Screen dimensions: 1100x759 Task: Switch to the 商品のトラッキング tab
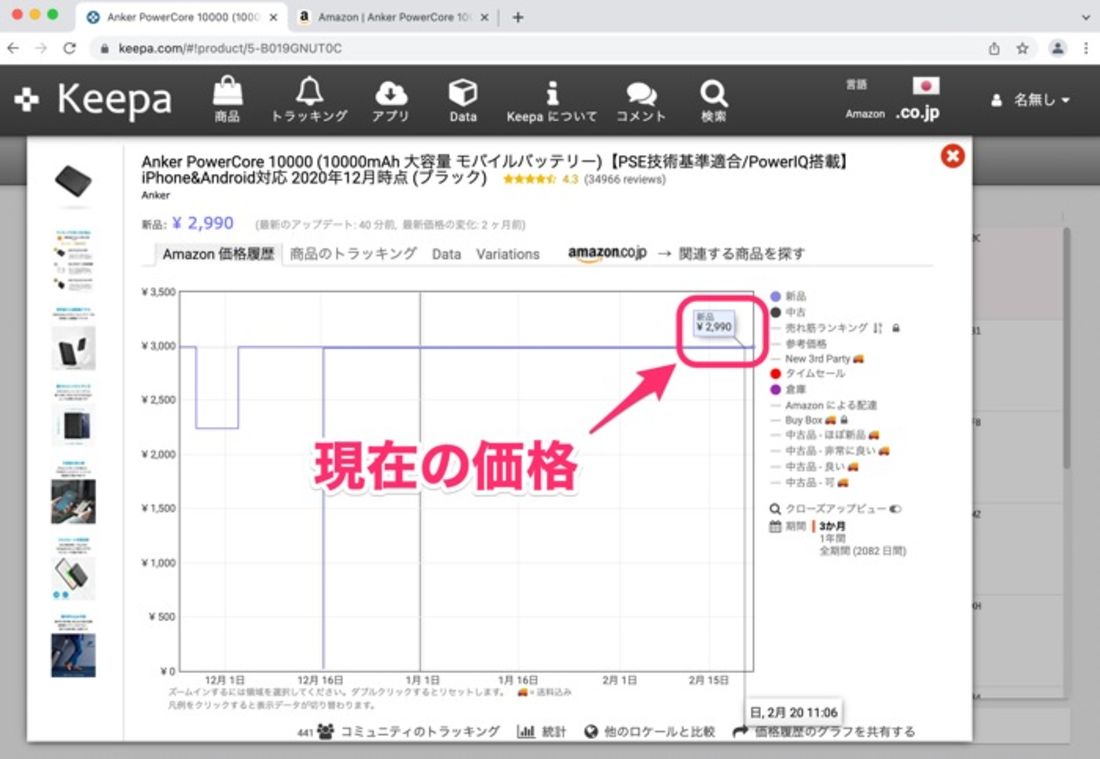click(354, 254)
